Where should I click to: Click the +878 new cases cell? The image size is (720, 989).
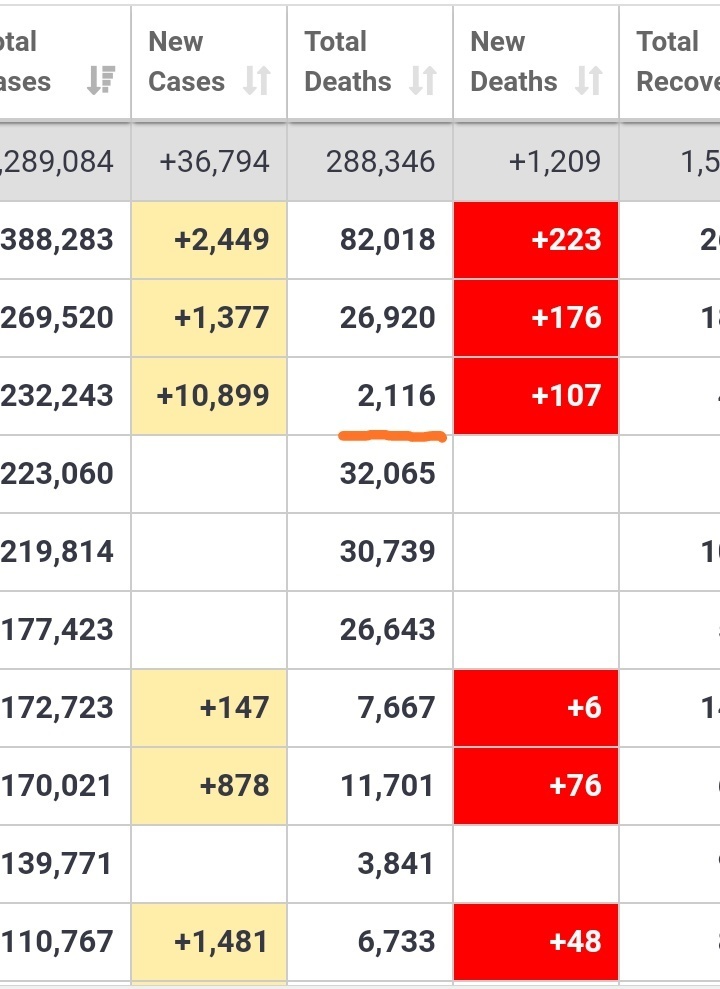(x=234, y=785)
